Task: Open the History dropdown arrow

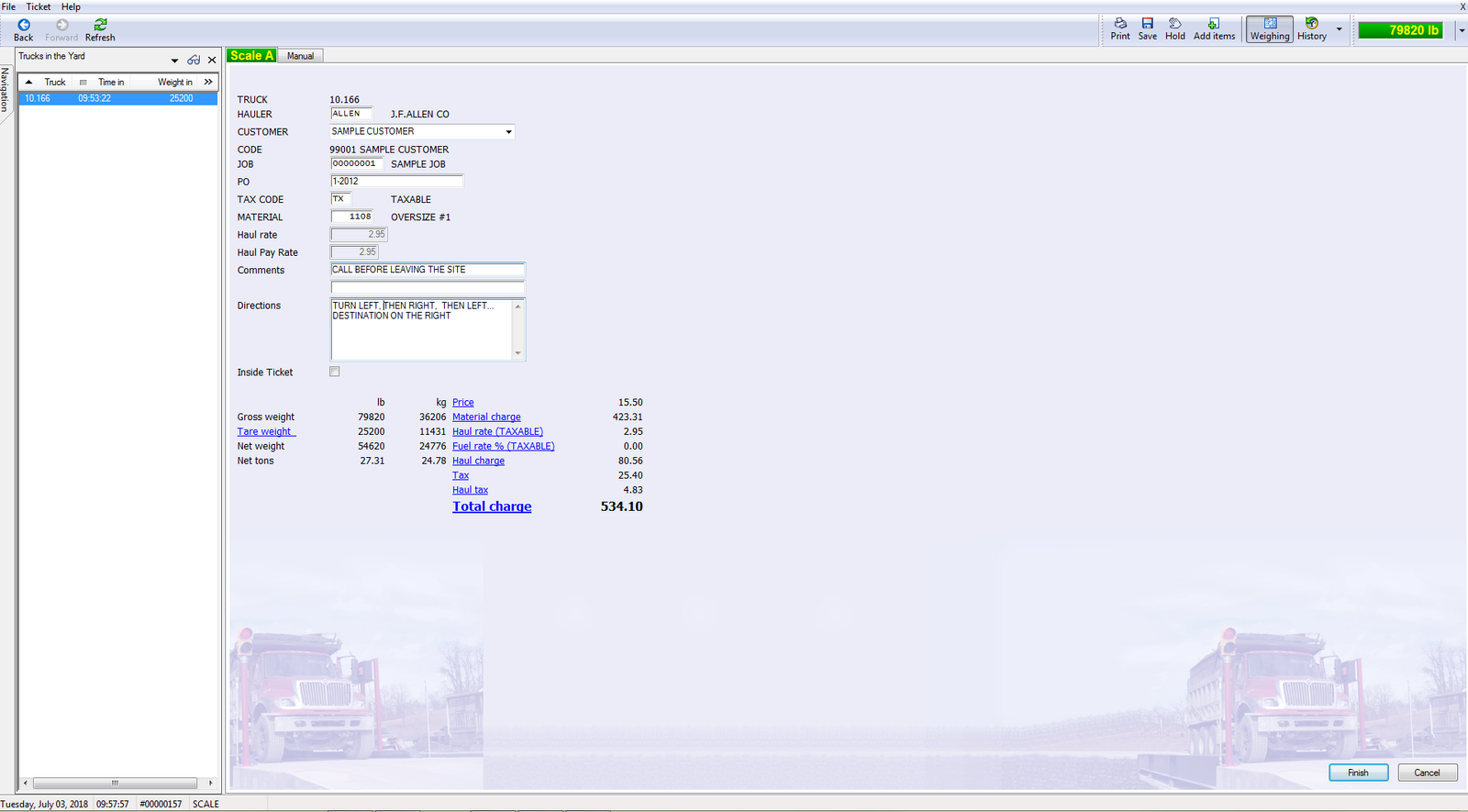Action: (1339, 29)
